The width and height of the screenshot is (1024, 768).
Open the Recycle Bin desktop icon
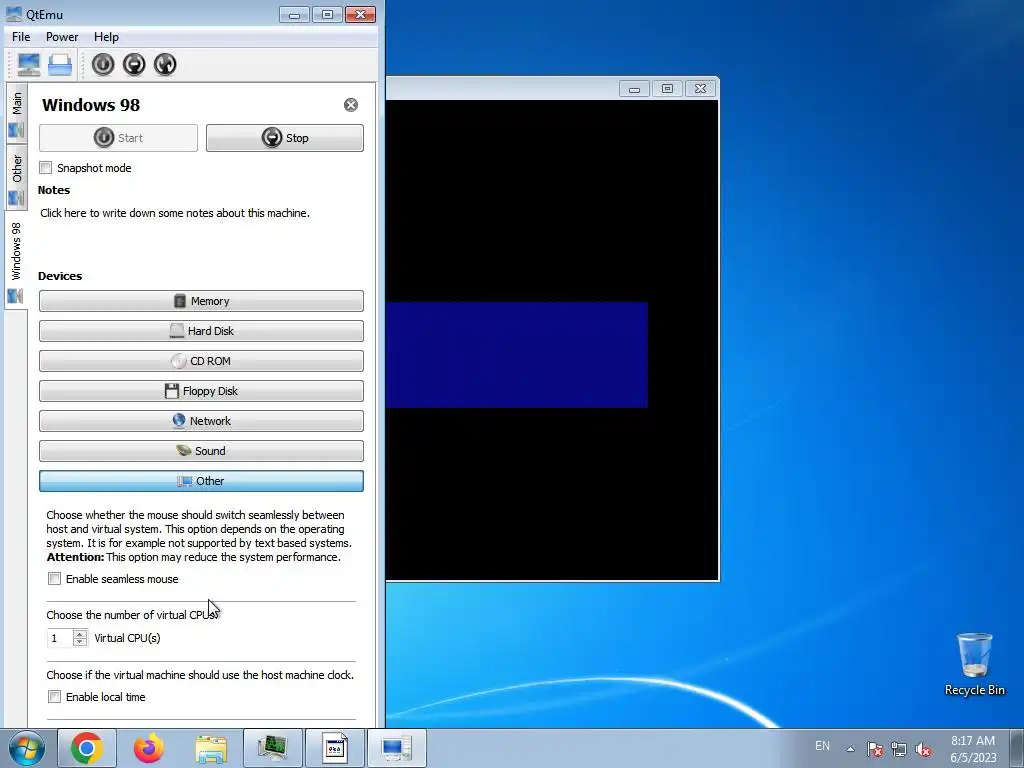[974, 664]
